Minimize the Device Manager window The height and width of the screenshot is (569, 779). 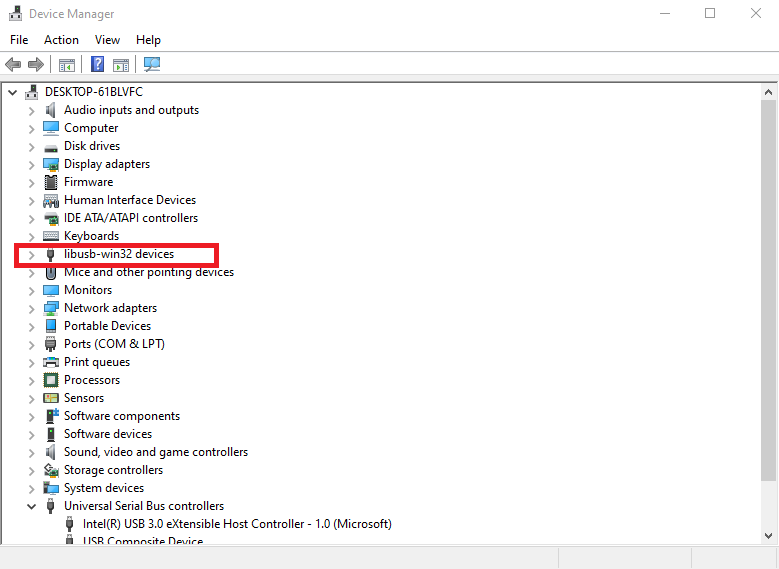coord(665,13)
